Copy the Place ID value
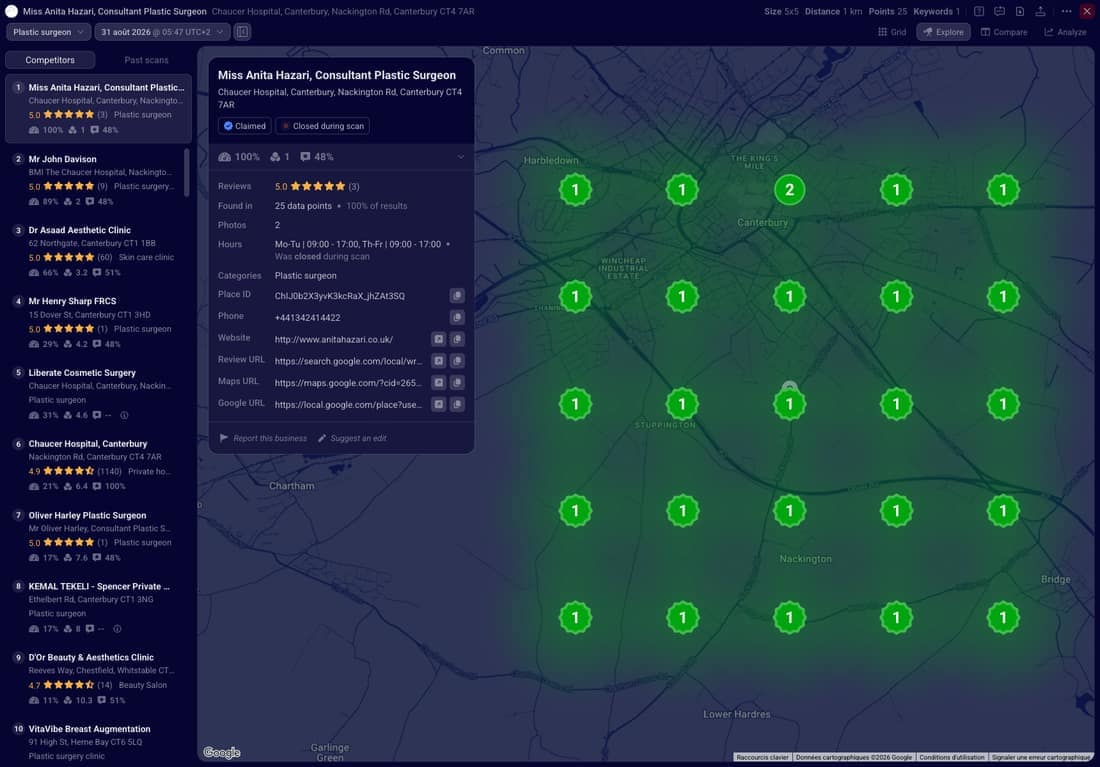1100x767 pixels. pyautogui.click(x=457, y=295)
